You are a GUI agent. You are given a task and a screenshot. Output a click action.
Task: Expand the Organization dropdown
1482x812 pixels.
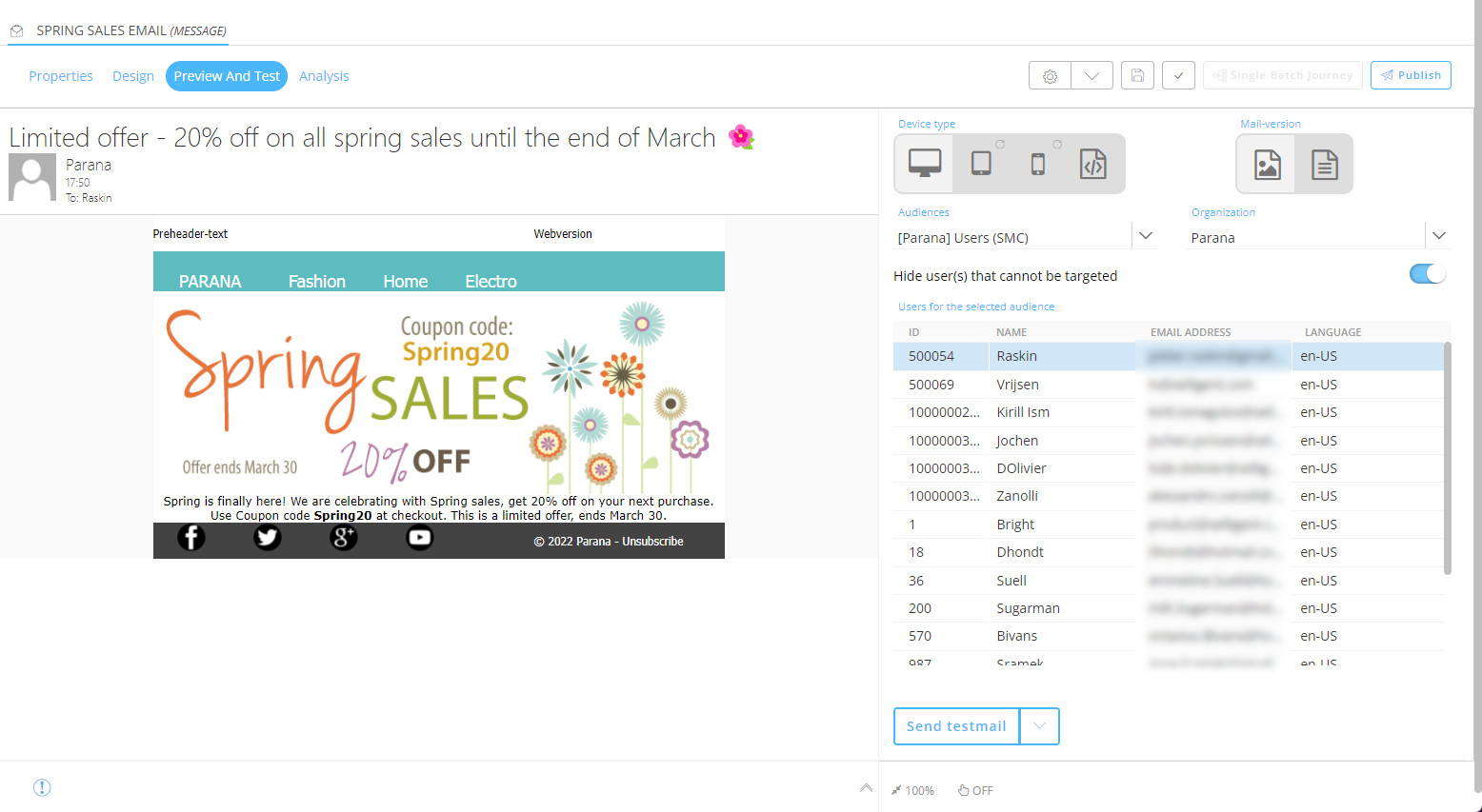1438,236
